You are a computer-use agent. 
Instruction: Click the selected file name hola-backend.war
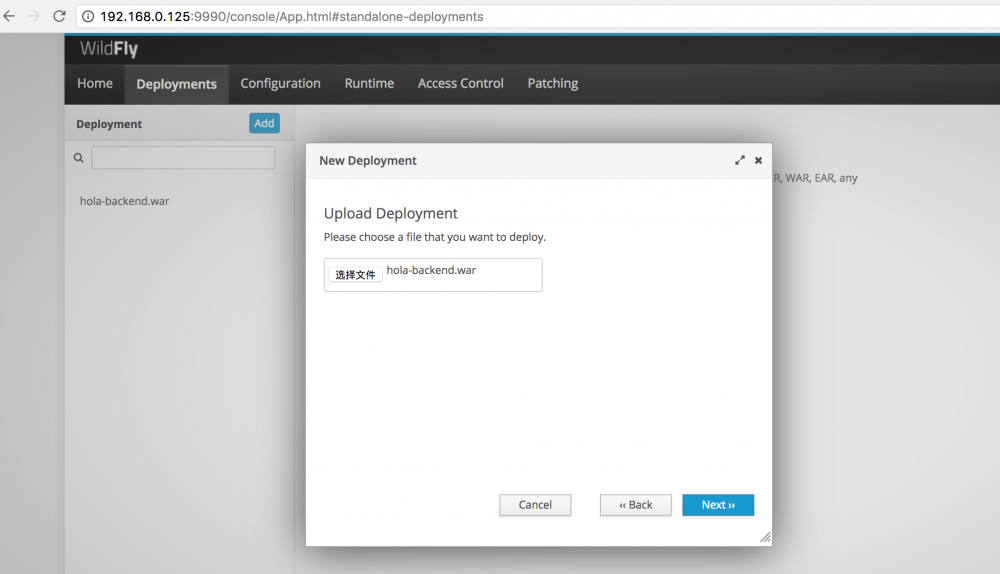(x=431, y=270)
